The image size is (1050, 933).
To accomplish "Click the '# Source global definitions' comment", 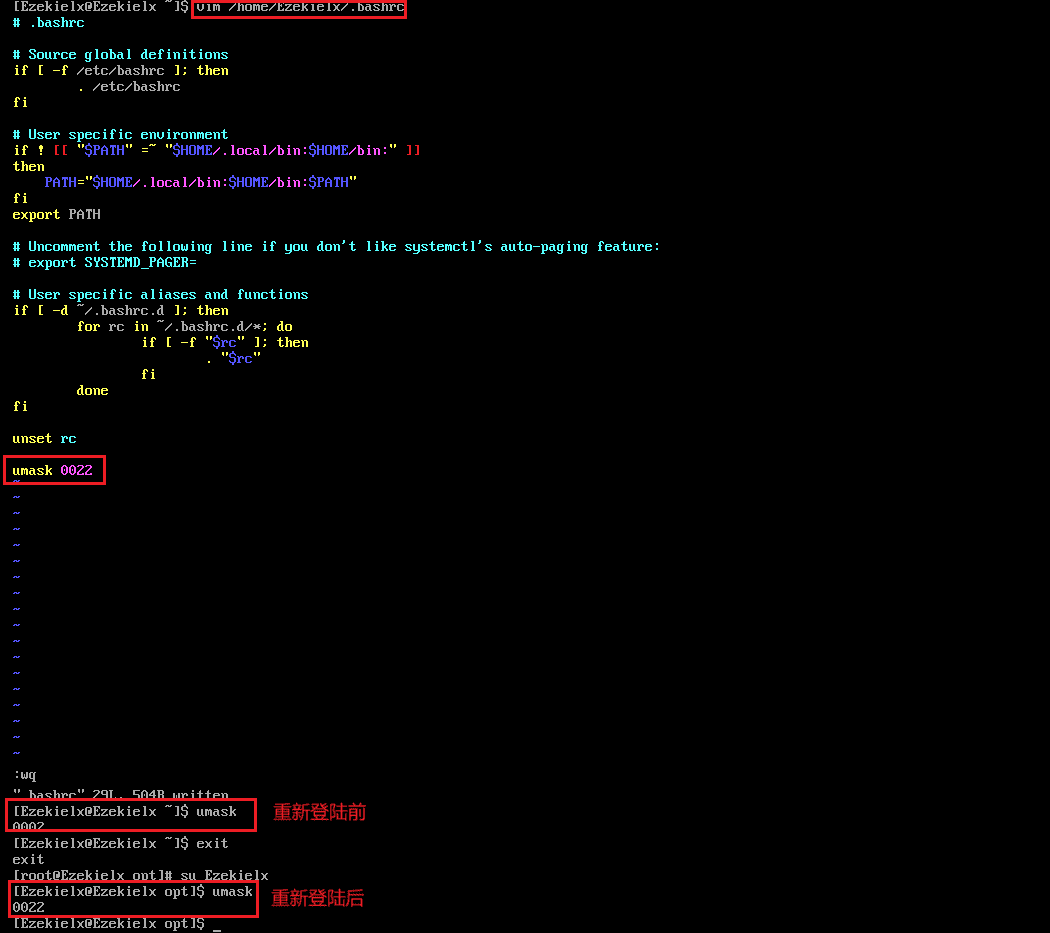I will pyautogui.click(x=121, y=55).
